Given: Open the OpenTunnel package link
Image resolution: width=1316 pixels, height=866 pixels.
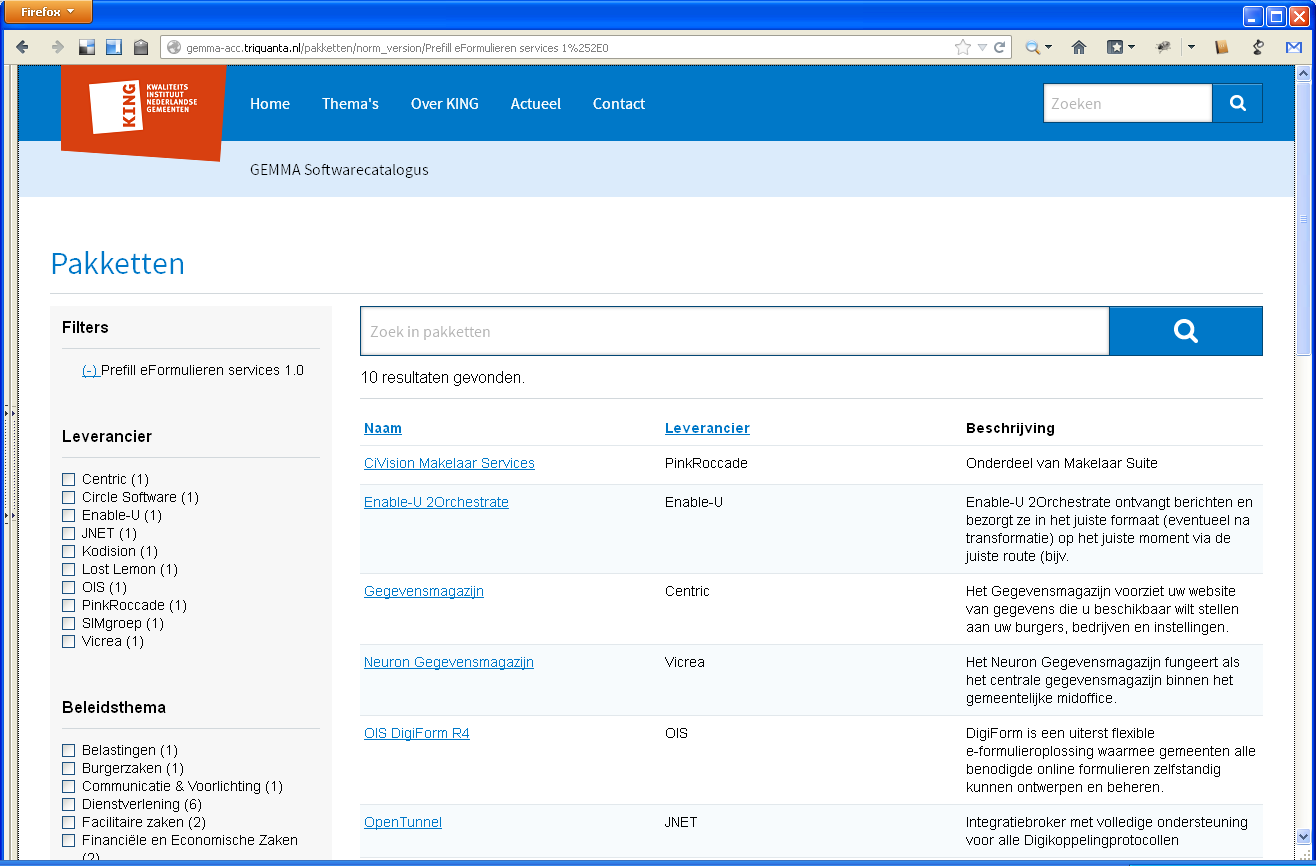Looking at the screenshot, I should 403,822.
